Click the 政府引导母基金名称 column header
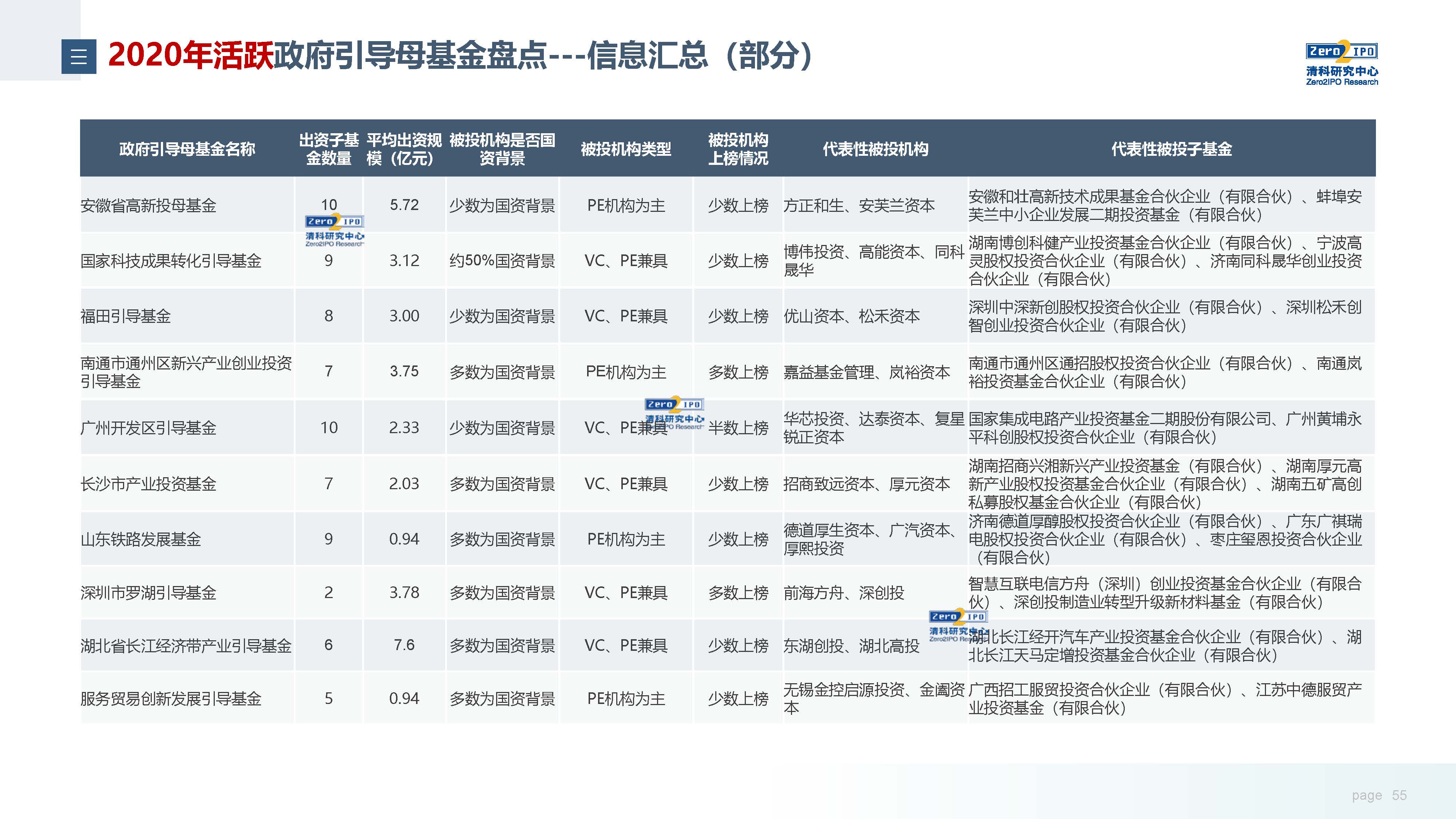The width and height of the screenshot is (1456, 819). tap(187, 149)
